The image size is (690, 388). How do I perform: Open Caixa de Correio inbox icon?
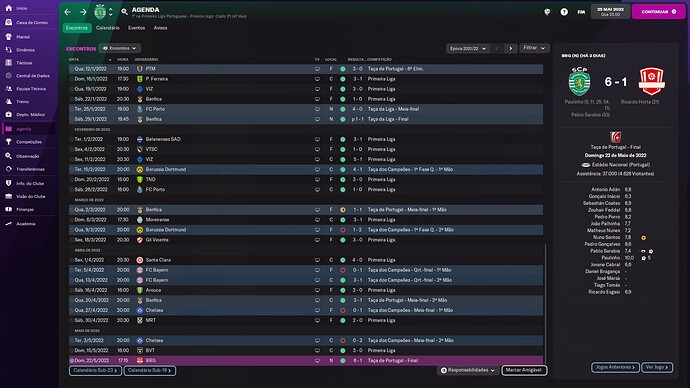click(8, 22)
